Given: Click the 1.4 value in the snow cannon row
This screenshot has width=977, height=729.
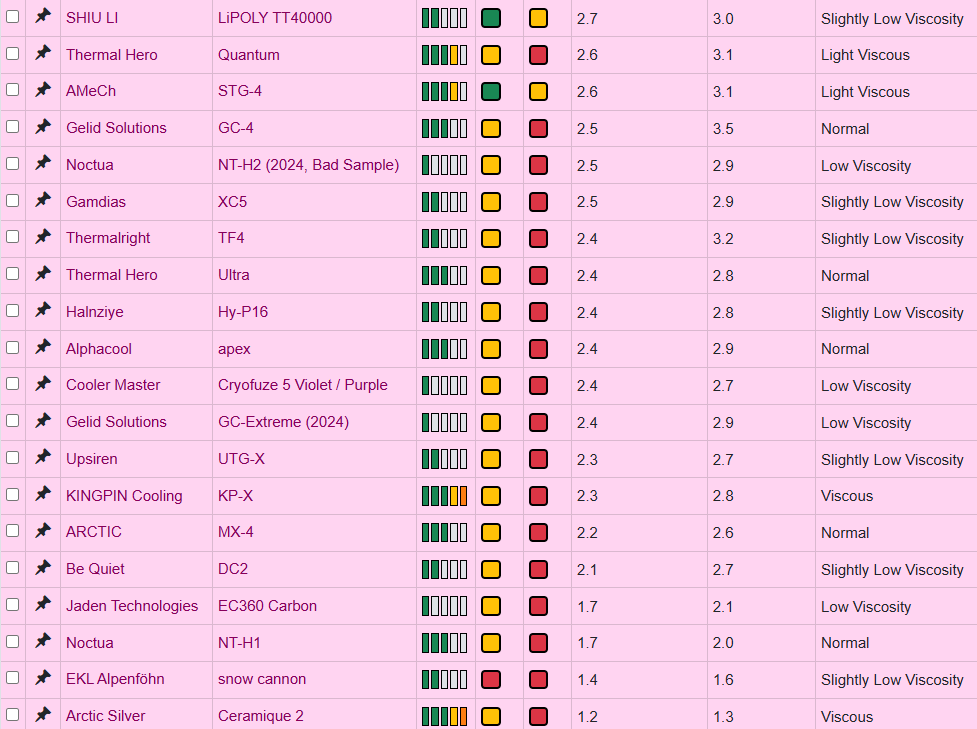Looking at the screenshot, I should [x=587, y=680].
